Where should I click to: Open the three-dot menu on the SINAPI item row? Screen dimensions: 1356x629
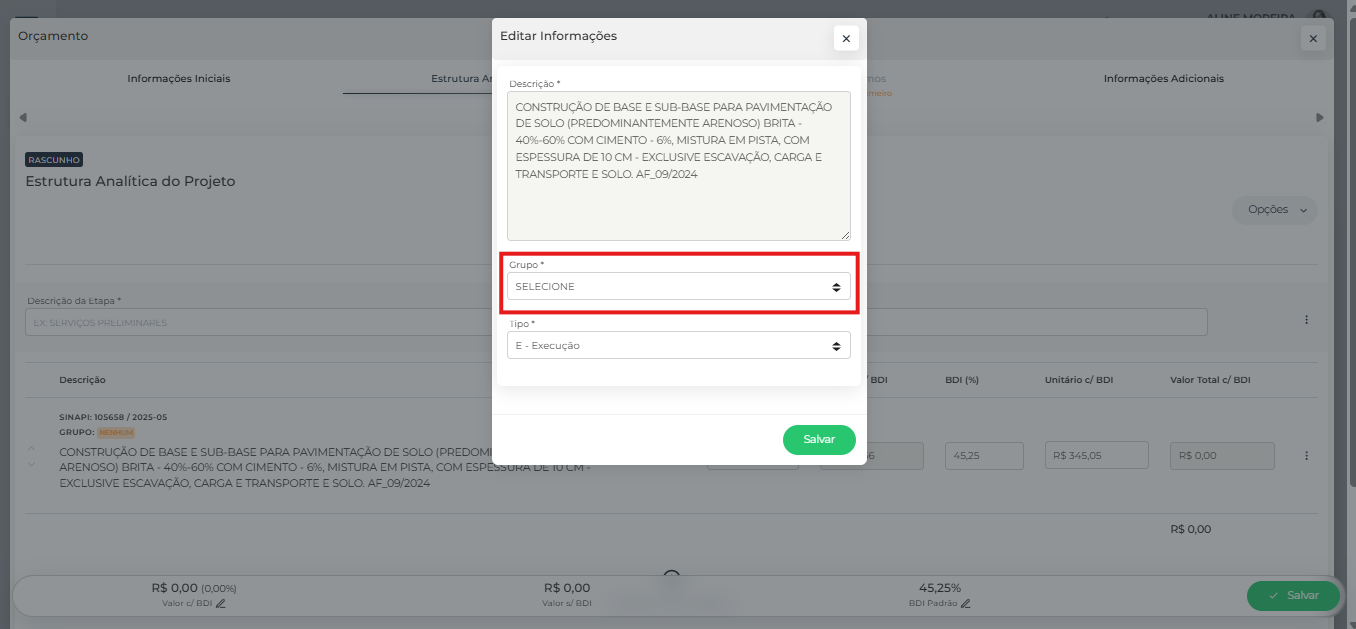1306,456
